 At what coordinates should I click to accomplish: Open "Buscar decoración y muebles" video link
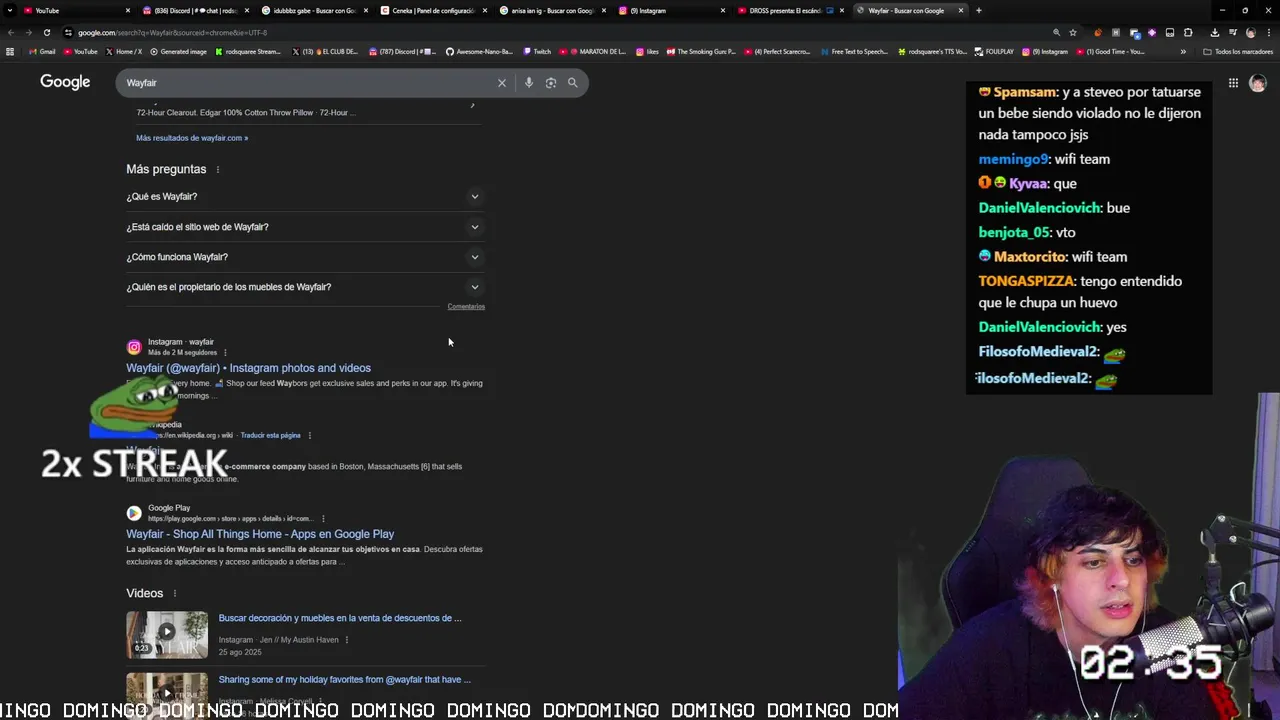click(x=340, y=618)
